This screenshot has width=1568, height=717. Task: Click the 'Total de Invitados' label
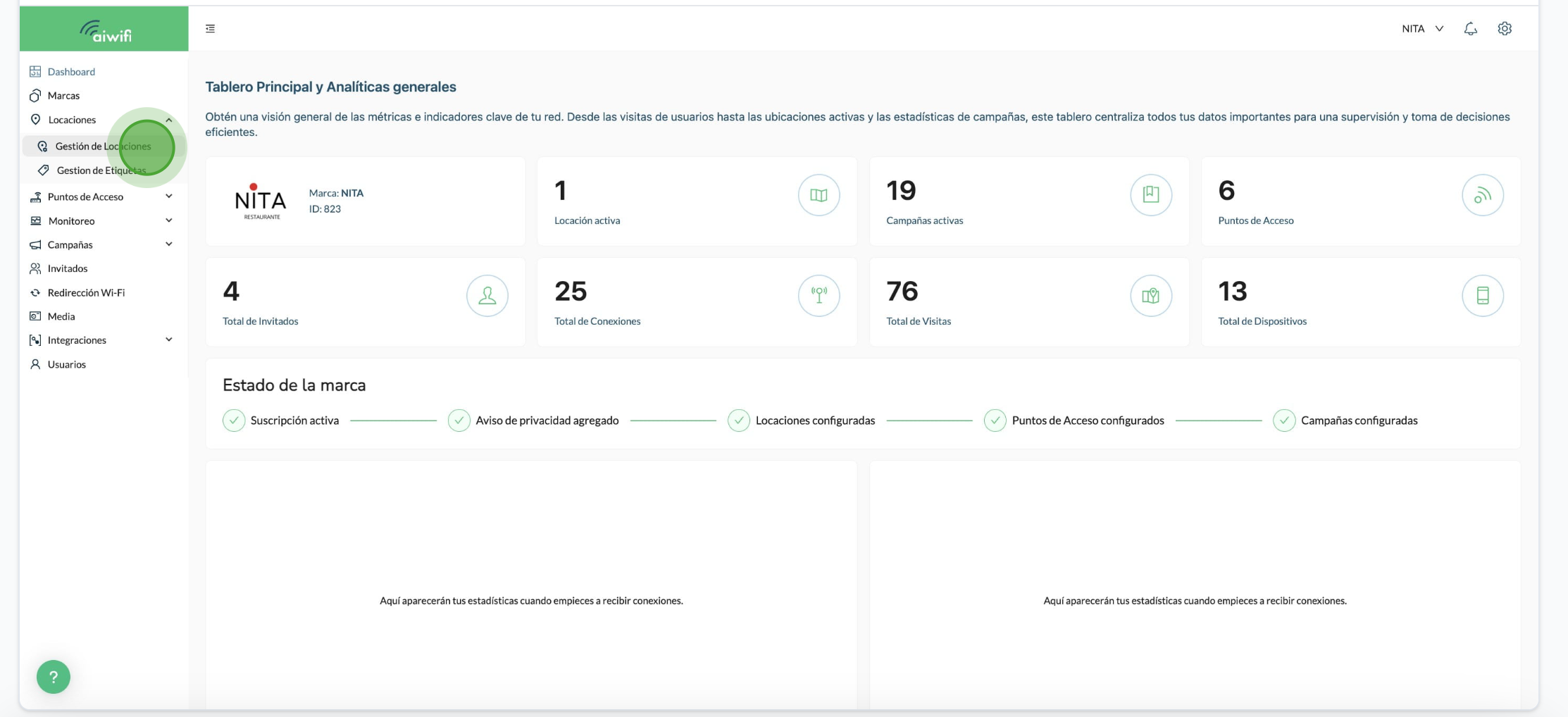click(261, 321)
